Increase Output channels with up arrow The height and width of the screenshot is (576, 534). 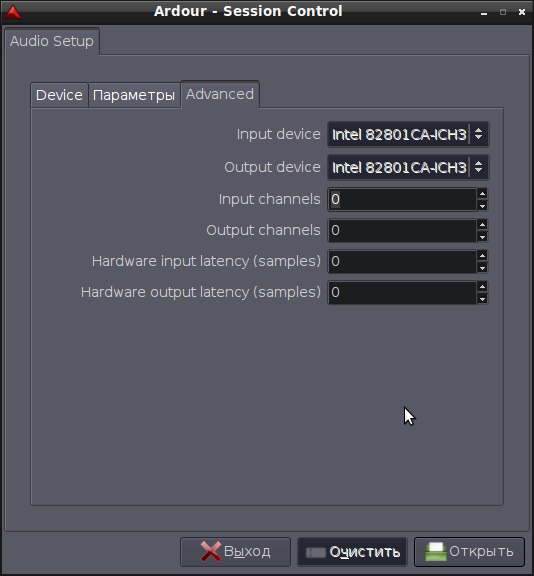[483, 224]
